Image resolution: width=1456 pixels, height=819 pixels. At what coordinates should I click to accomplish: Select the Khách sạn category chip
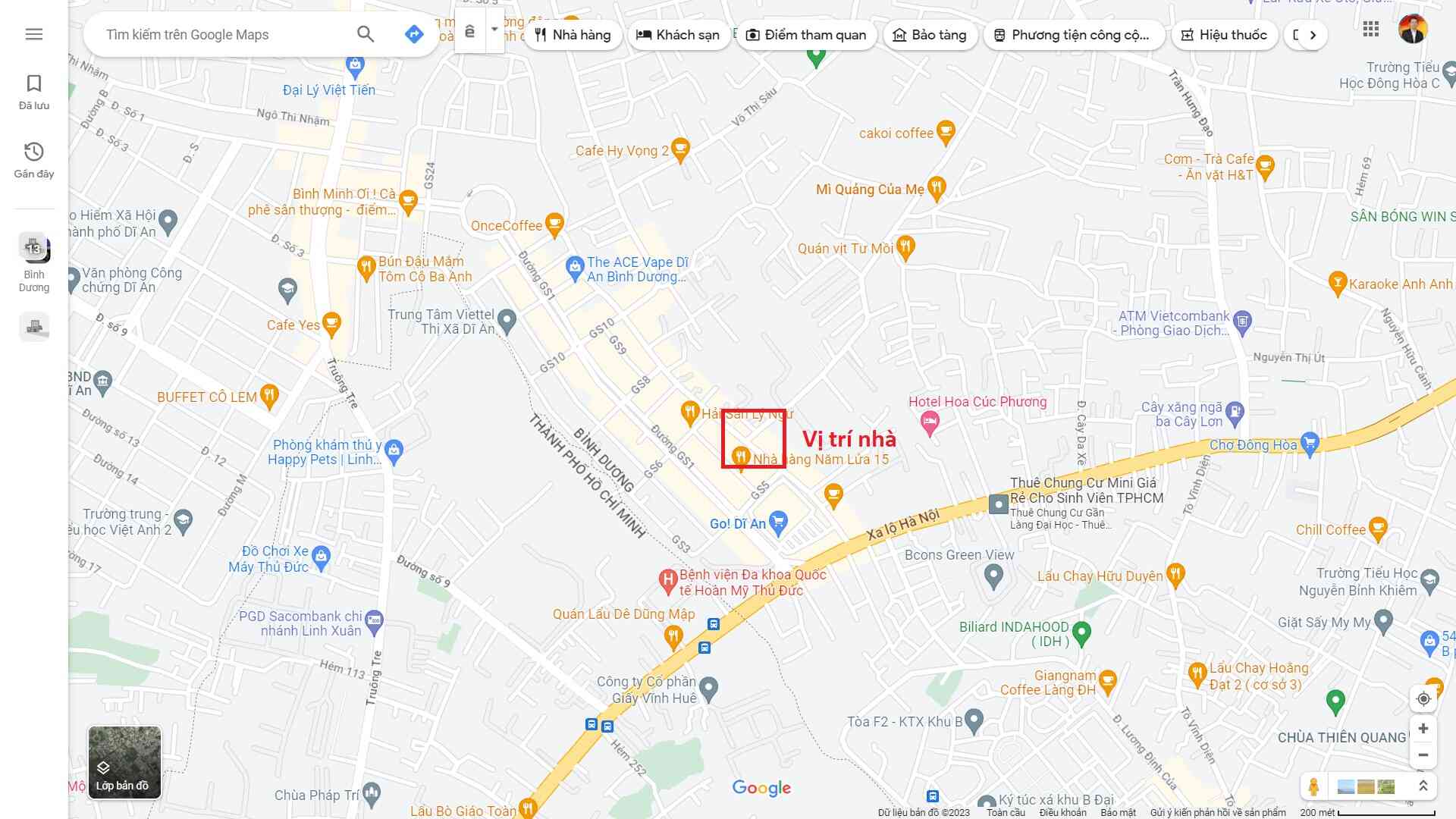(679, 35)
